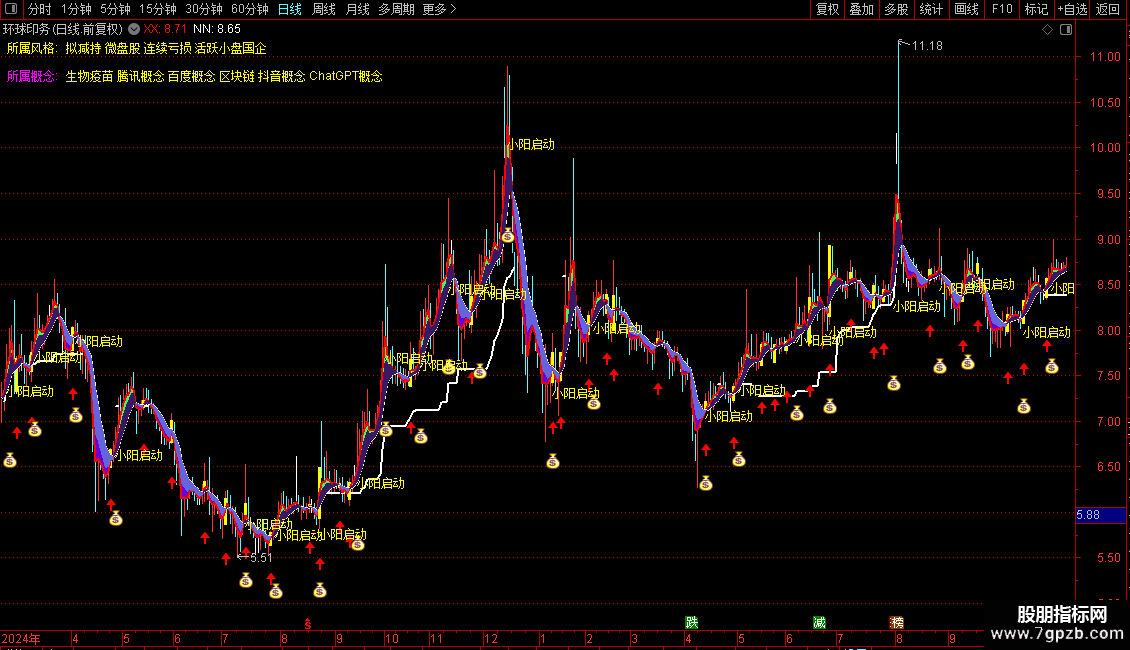Select the 15分钟 period tab
This screenshot has height=650, width=1130.
click(x=158, y=9)
